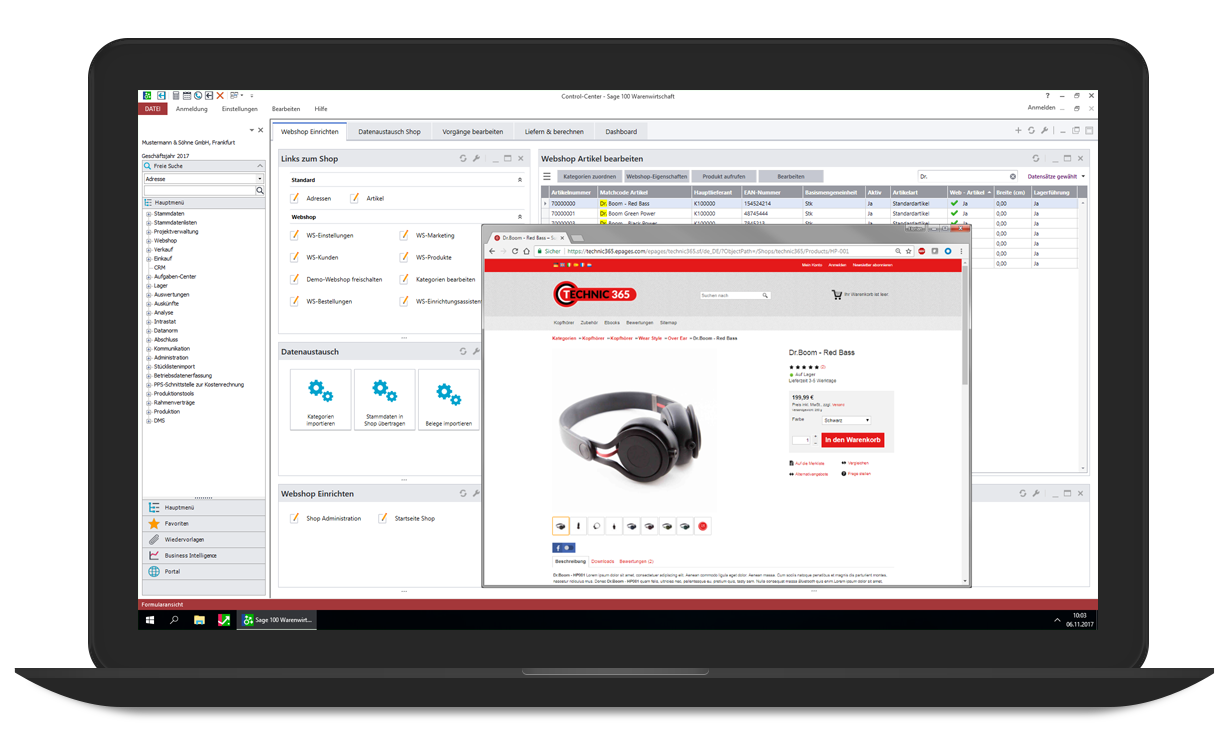1228x740 pixels.
Task: Click the hamburger menu in Webshop Artikel
Action: pyautogui.click(x=547, y=176)
